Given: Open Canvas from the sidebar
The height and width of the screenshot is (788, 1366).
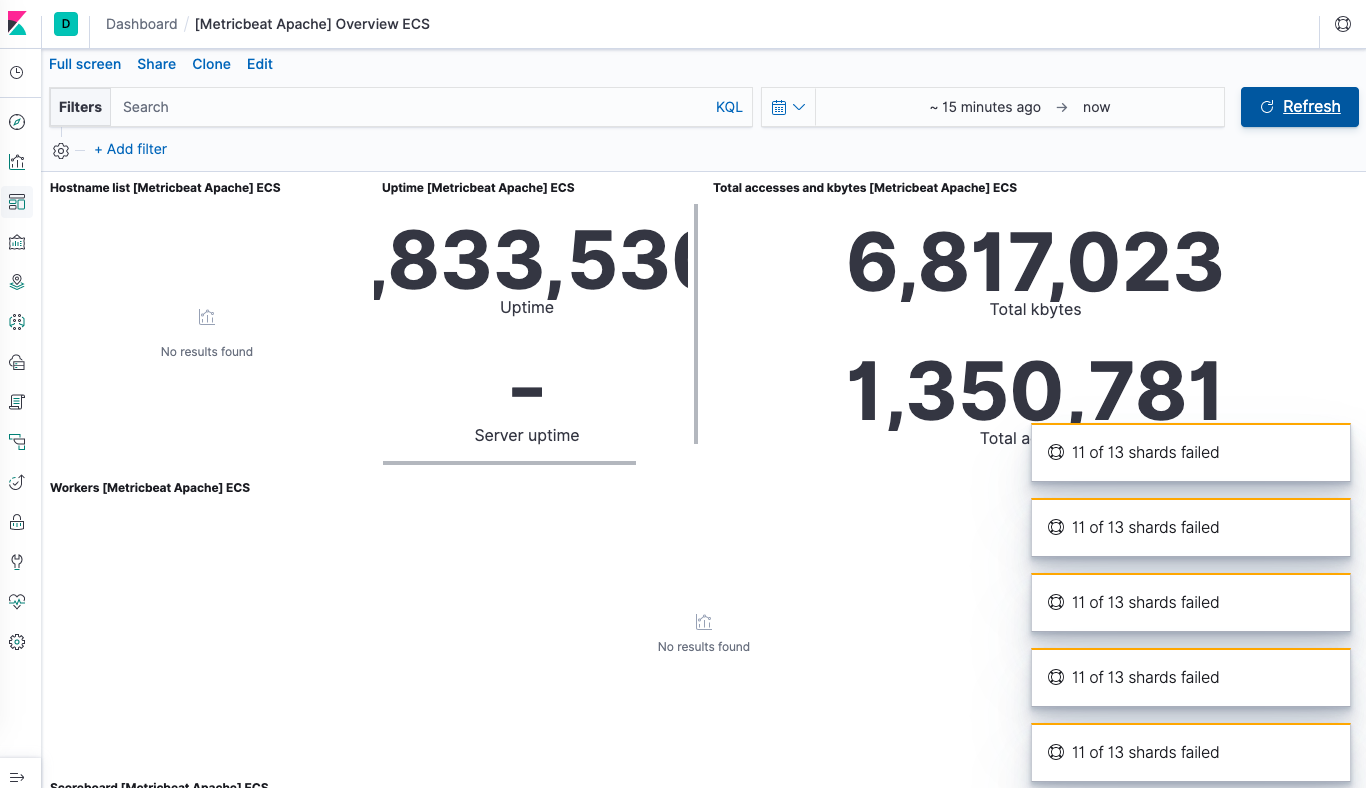Looking at the screenshot, I should pyautogui.click(x=17, y=242).
